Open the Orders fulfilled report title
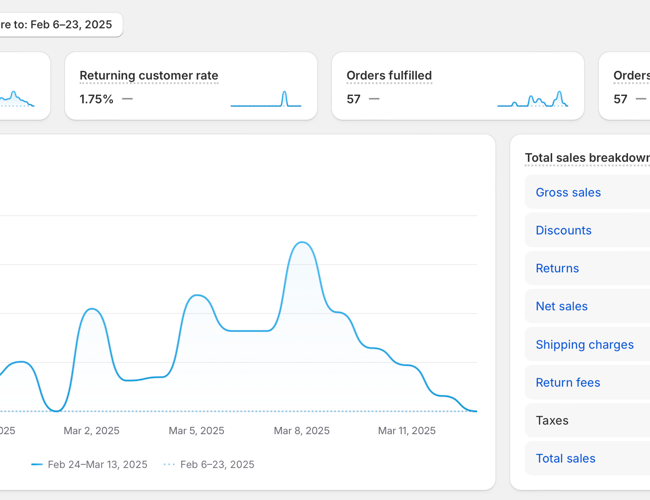The height and width of the screenshot is (500, 650). pyautogui.click(x=389, y=76)
